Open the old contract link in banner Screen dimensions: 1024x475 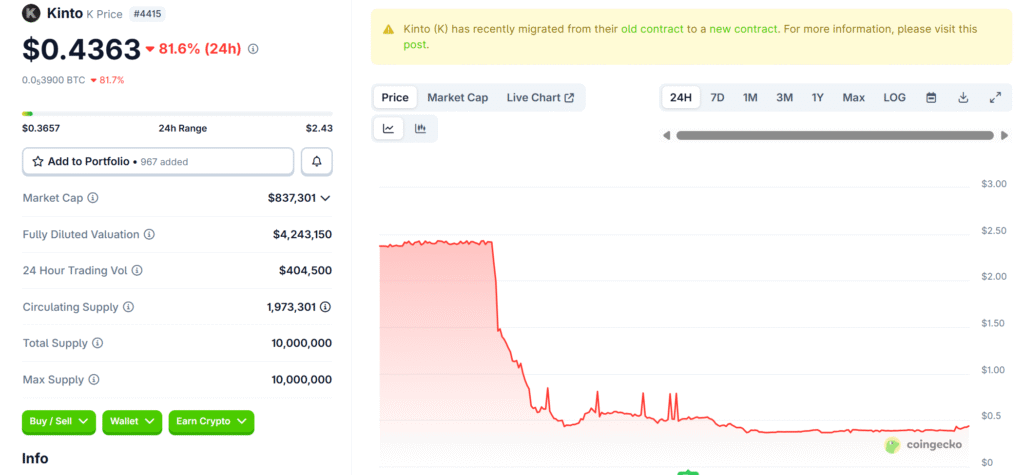click(x=652, y=29)
